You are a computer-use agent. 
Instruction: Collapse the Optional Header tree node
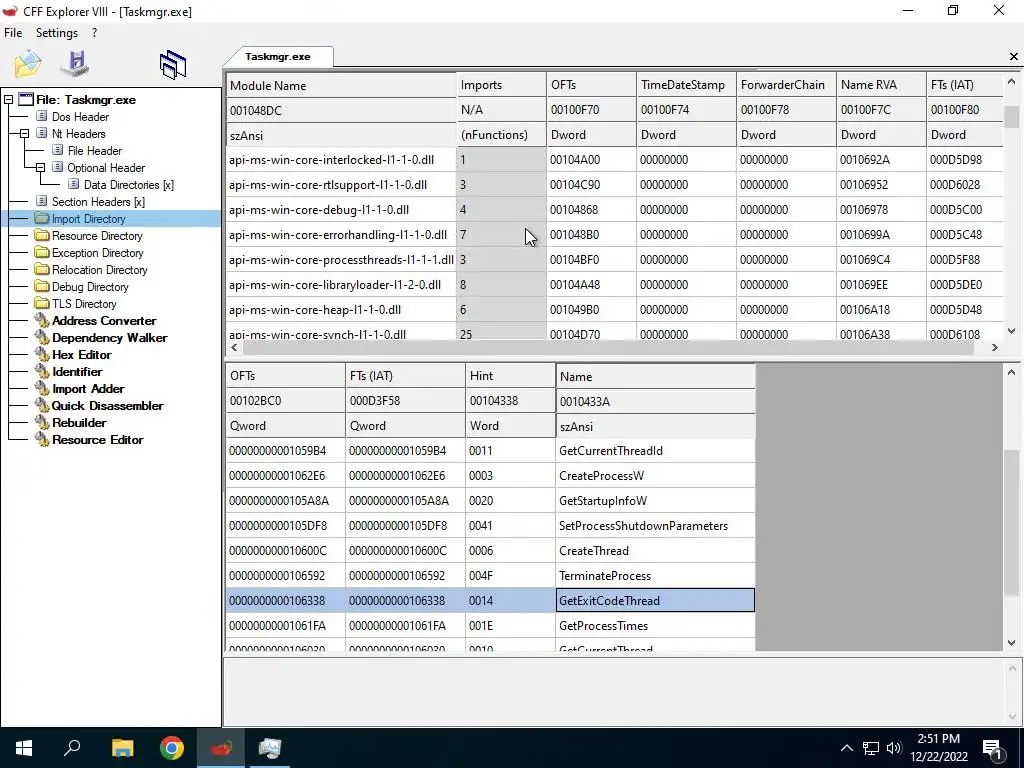(x=40, y=167)
